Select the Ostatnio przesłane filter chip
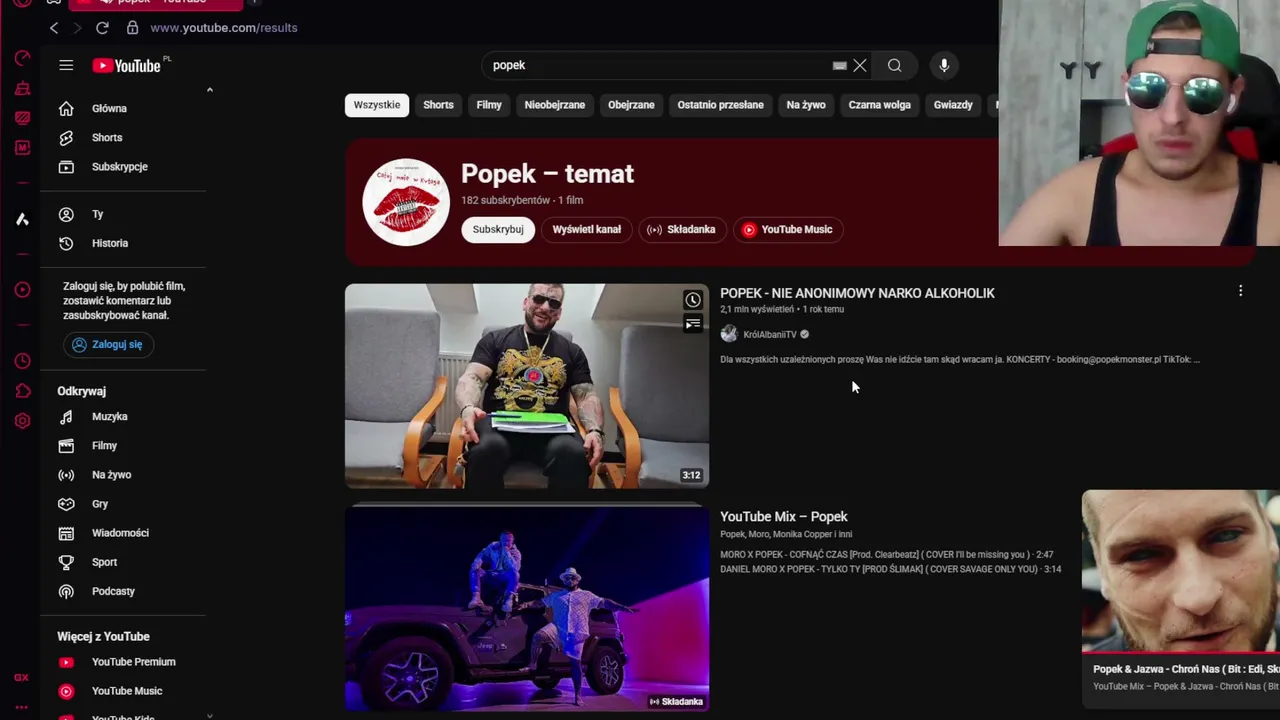The height and width of the screenshot is (720, 1280). (x=720, y=105)
